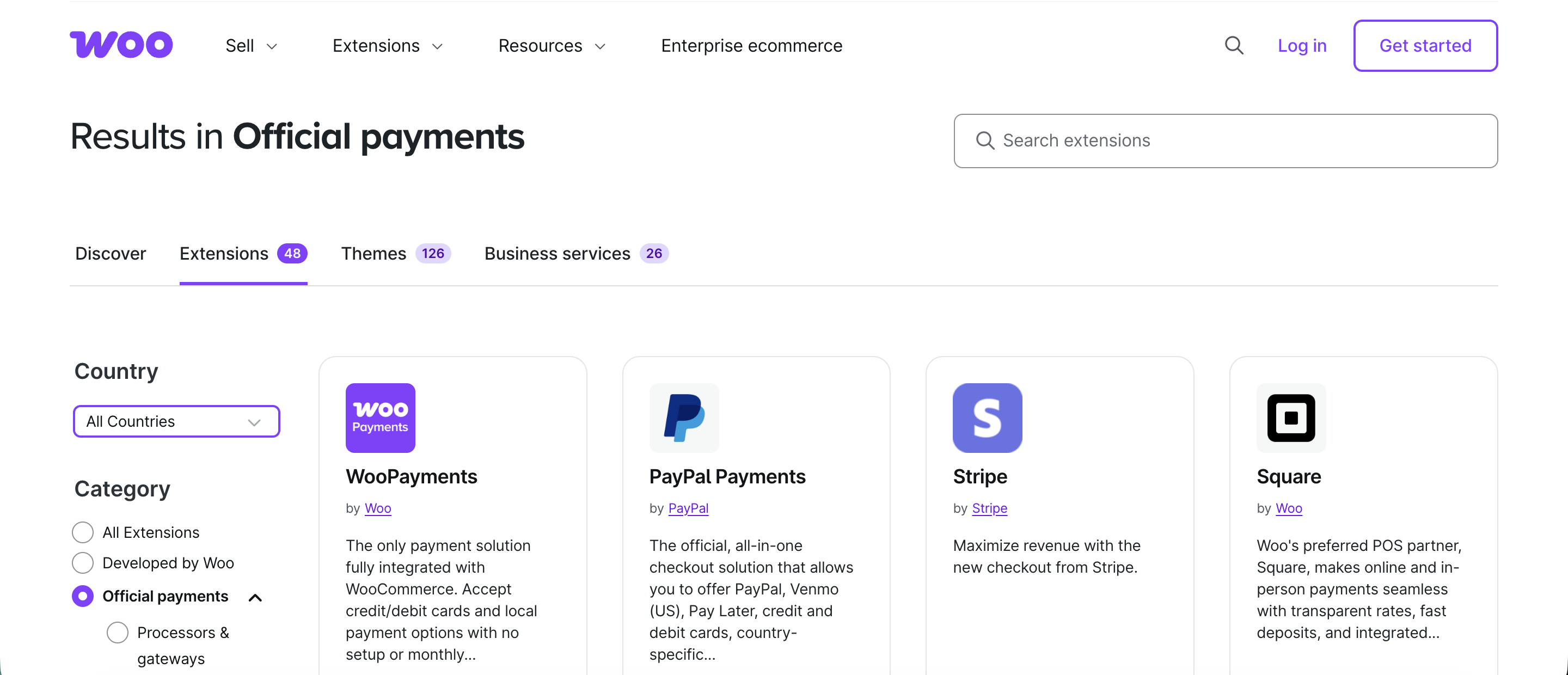The width and height of the screenshot is (1568, 675).
Task: Switch to the Extensions tab
Action: [243, 253]
